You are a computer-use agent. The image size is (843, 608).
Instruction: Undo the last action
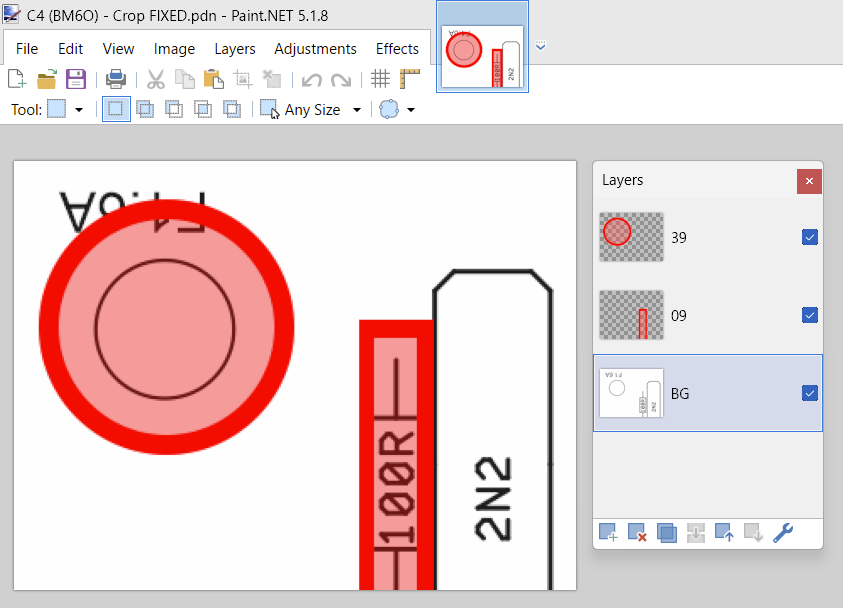pos(311,80)
